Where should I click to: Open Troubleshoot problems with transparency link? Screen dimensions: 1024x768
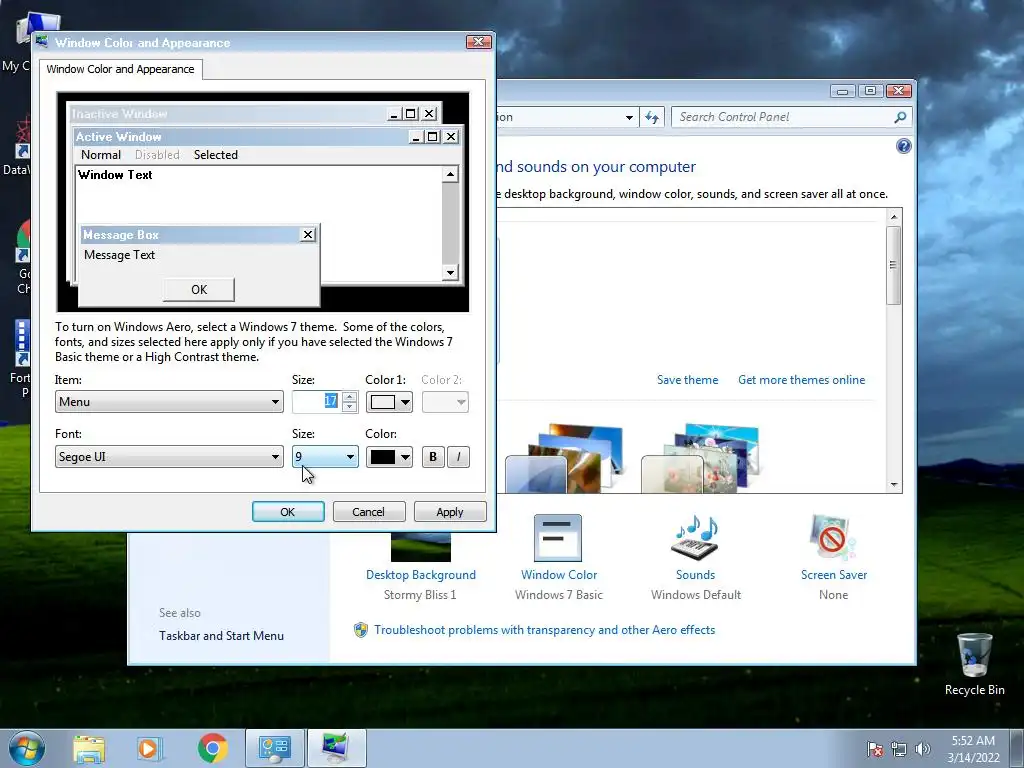[x=544, y=630]
